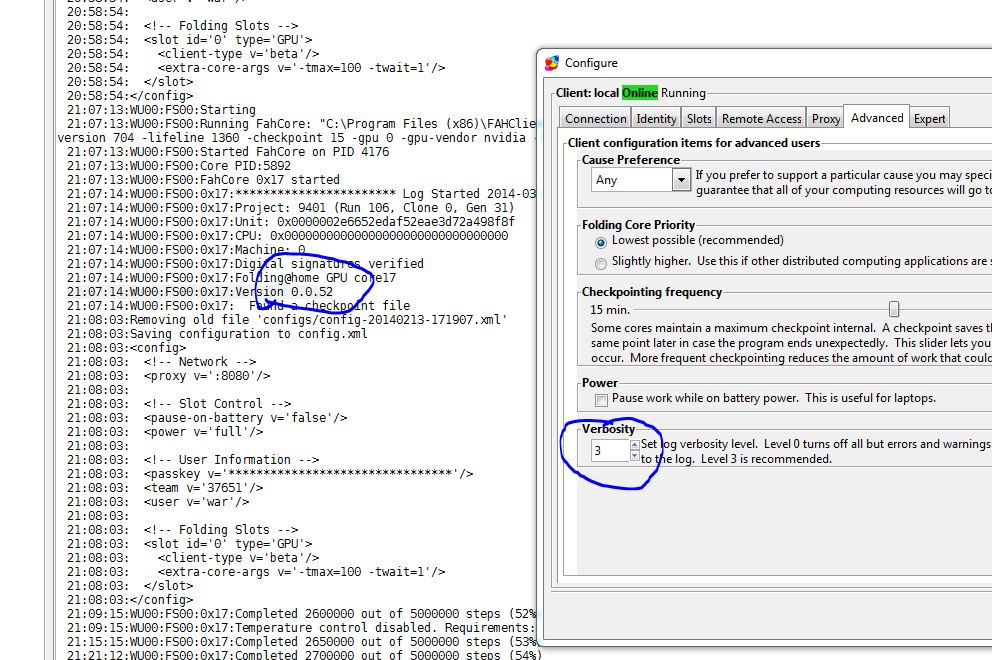The image size is (992, 660).
Task: Click log line 'Core PID:5892'
Action: tap(179, 166)
